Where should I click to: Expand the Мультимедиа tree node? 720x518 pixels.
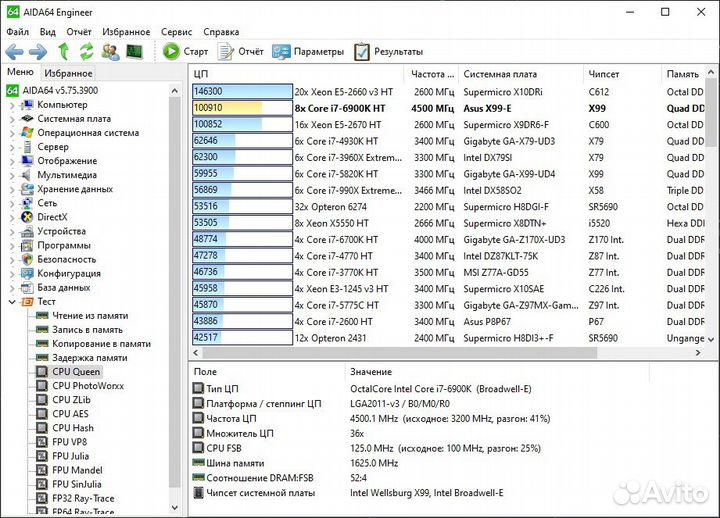pos(12,175)
